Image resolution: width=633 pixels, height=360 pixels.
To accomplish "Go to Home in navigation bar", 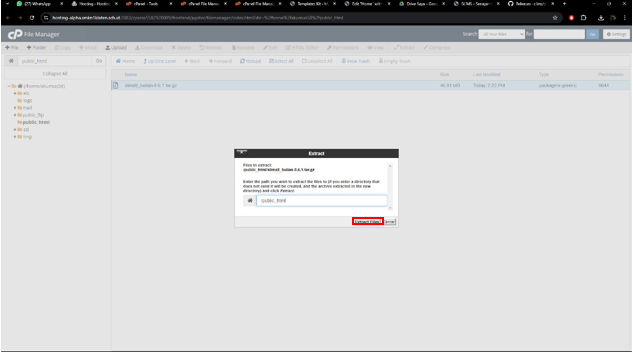I will [125, 61].
